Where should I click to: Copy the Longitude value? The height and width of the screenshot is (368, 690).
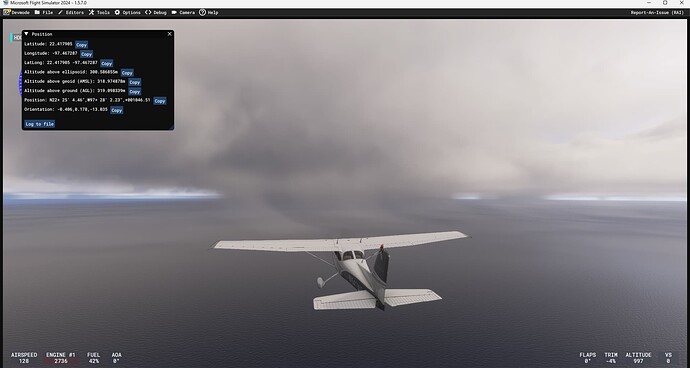(x=86, y=54)
